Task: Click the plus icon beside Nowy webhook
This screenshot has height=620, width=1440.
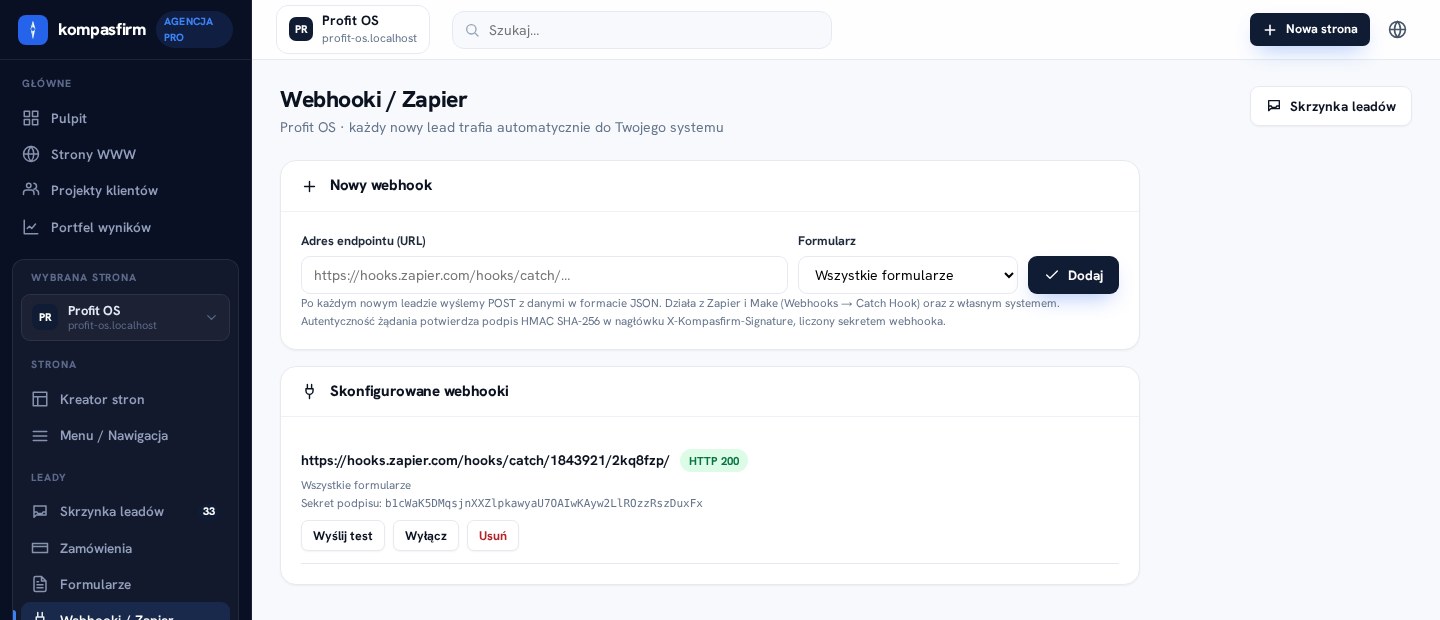Action: 309,186
